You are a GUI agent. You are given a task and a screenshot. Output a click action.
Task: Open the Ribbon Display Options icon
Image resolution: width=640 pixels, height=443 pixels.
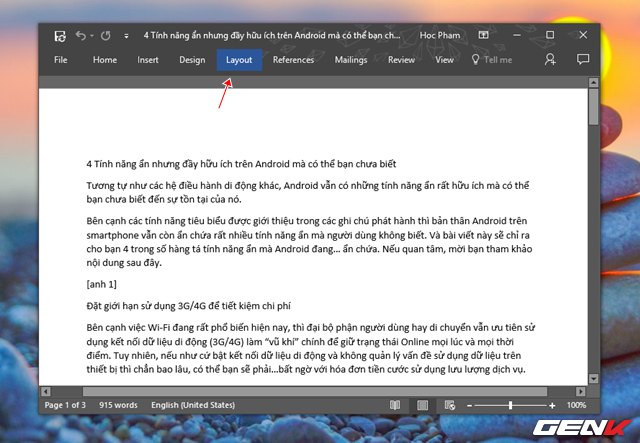pyautogui.click(x=484, y=35)
